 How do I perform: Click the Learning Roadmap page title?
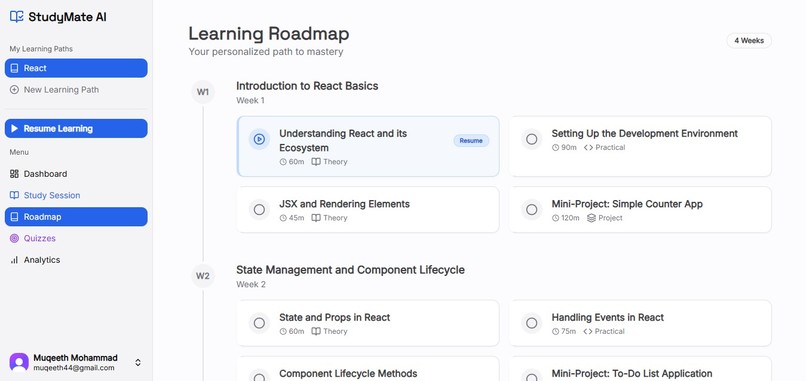pos(269,34)
